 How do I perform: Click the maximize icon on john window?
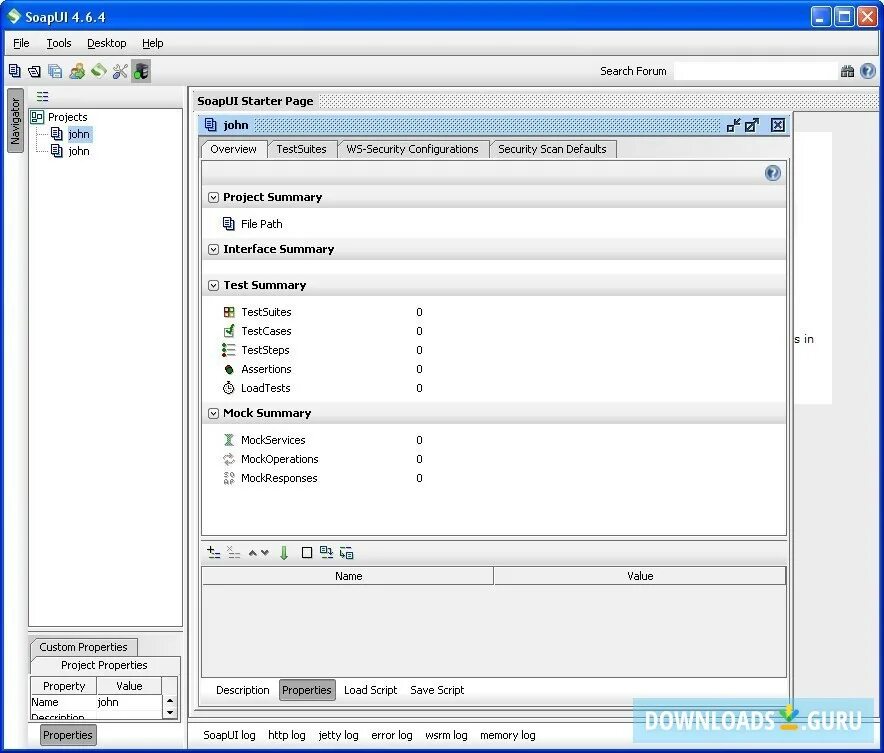click(752, 125)
